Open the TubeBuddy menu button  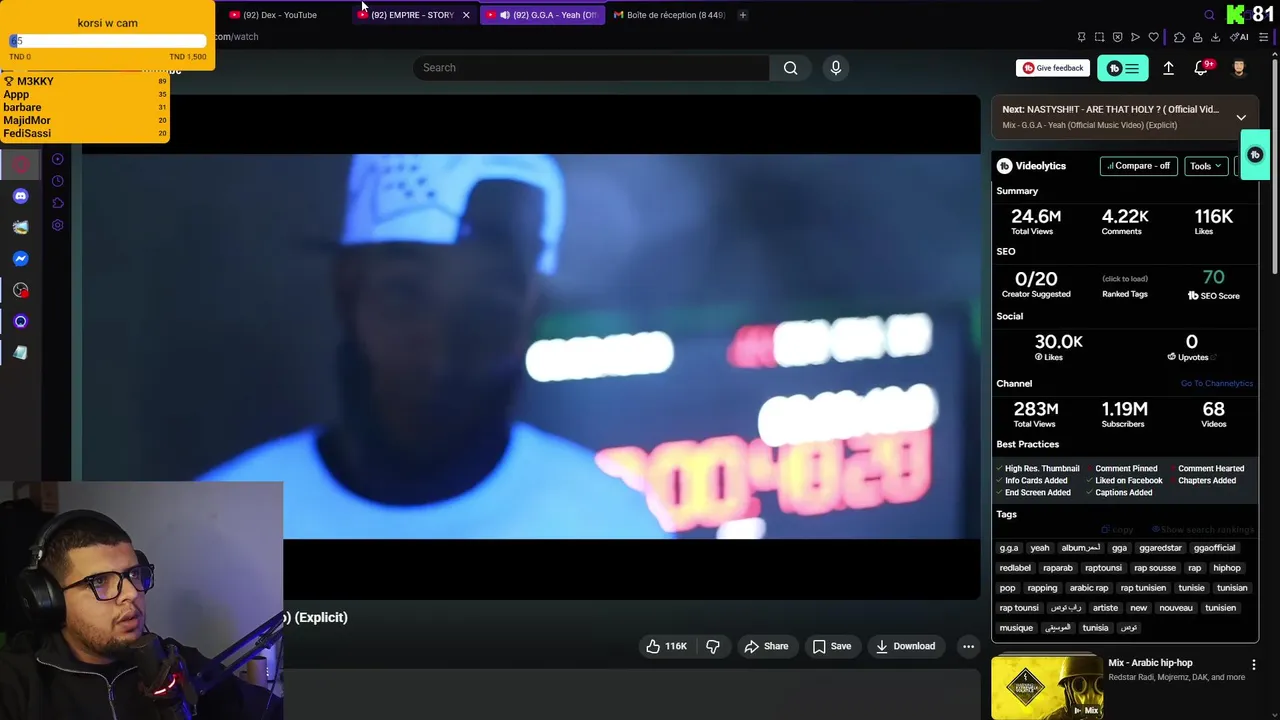pyautogui.click(x=1122, y=68)
